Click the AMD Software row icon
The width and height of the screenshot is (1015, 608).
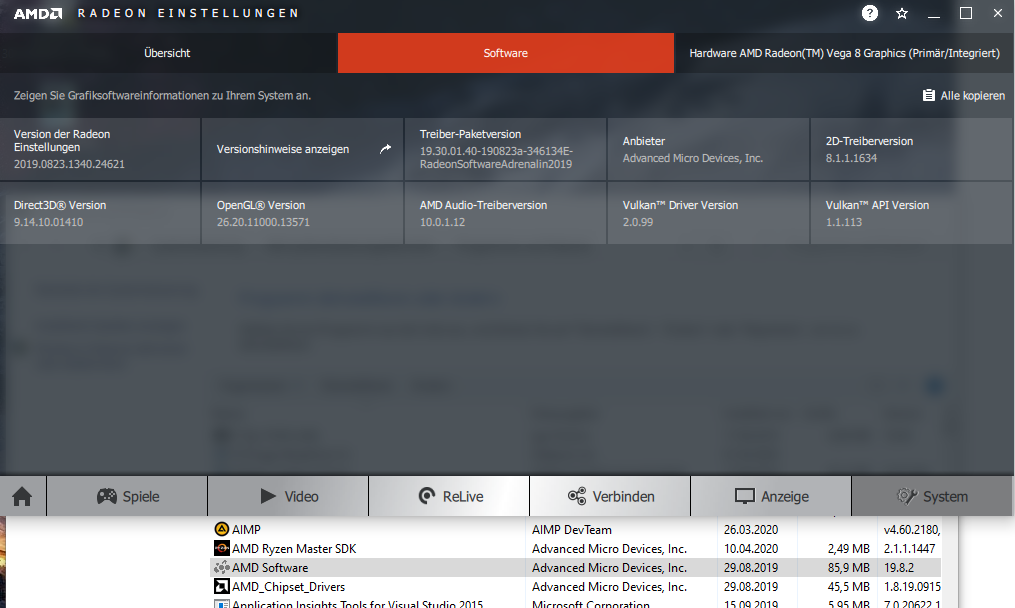pyautogui.click(x=221, y=567)
